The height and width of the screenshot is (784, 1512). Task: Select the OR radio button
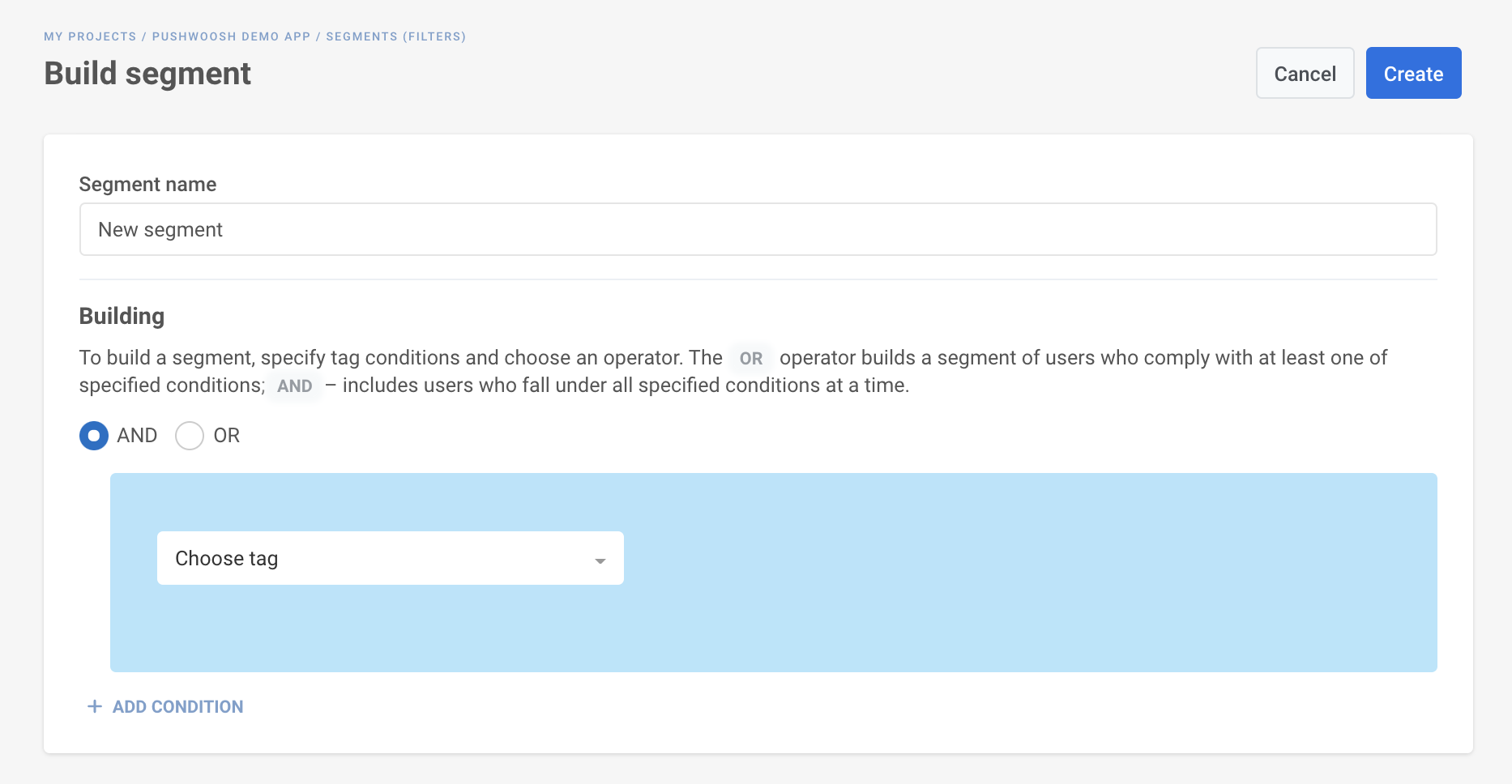pos(190,436)
